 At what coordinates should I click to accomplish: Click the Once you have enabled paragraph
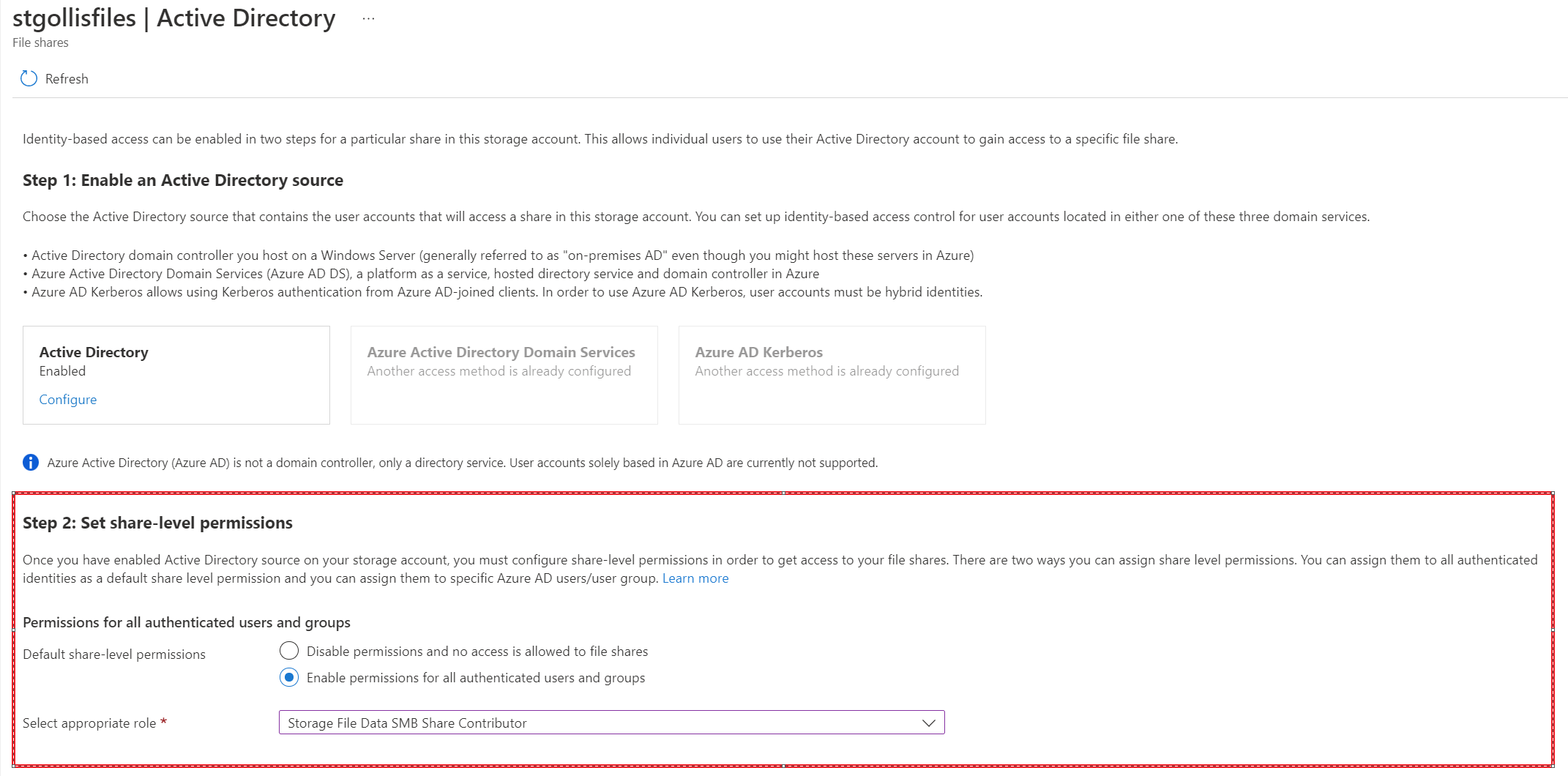coord(780,569)
